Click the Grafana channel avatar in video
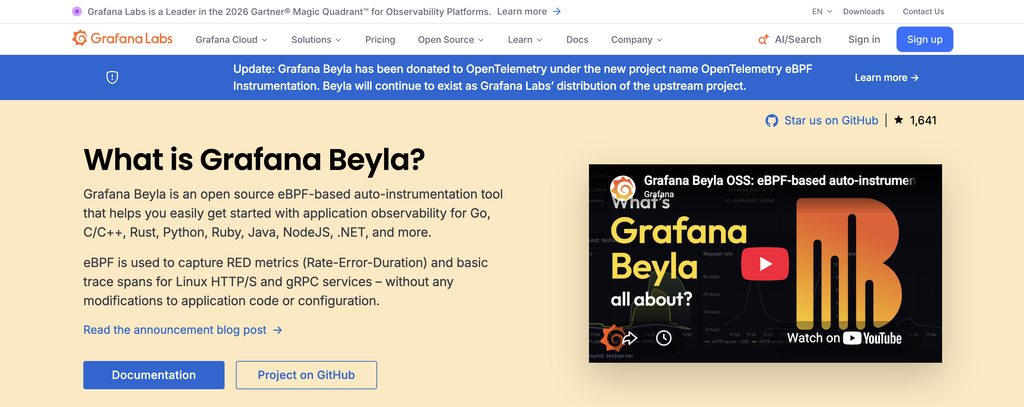This screenshot has width=1024, height=407. click(622, 188)
